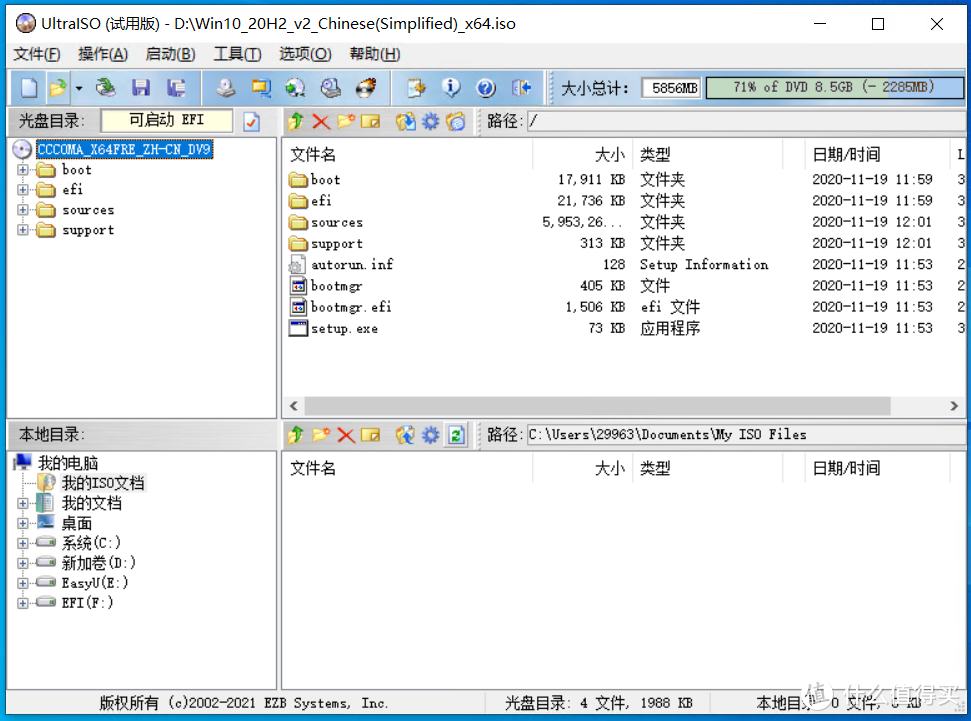Click local pane Add to image icon
The width and height of the screenshot is (971, 721).
point(406,435)
